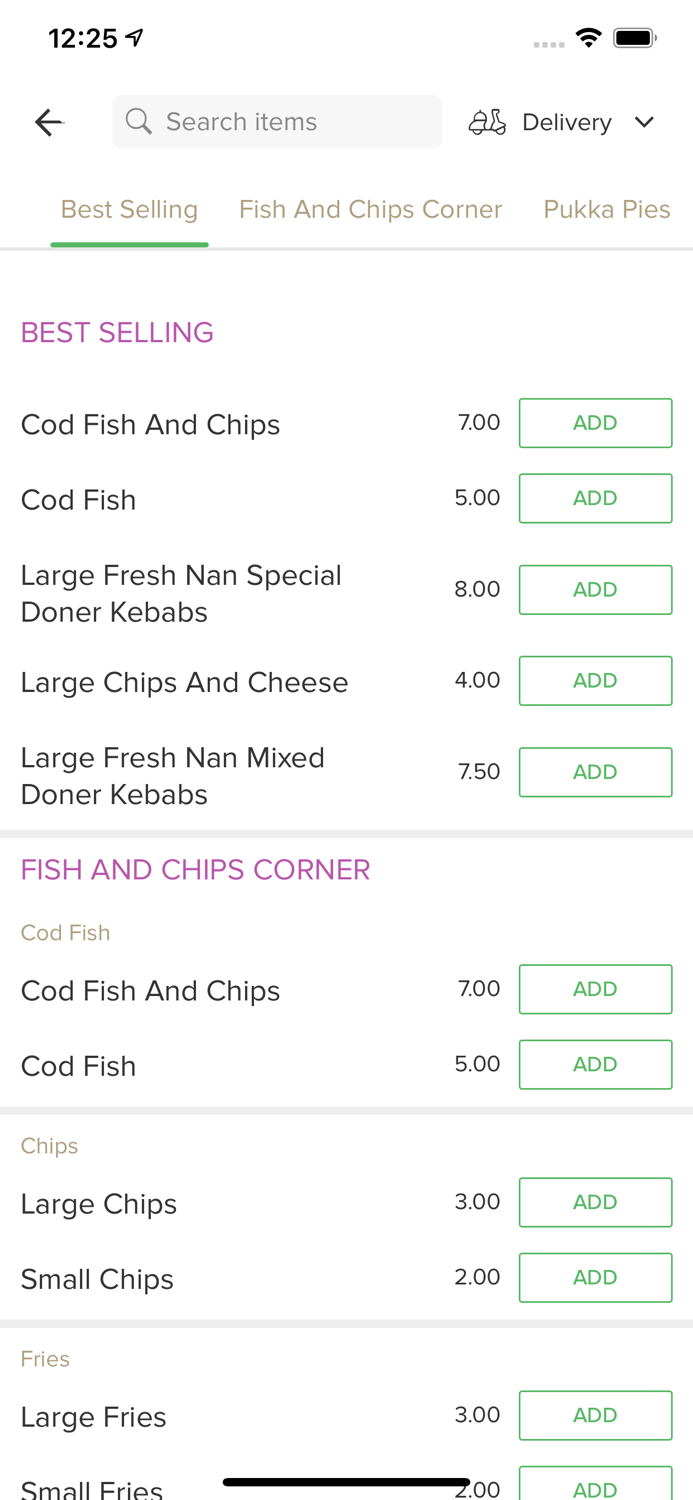
Task: Click the magnifying glass search icon
Action: click(x=140, y=121)
